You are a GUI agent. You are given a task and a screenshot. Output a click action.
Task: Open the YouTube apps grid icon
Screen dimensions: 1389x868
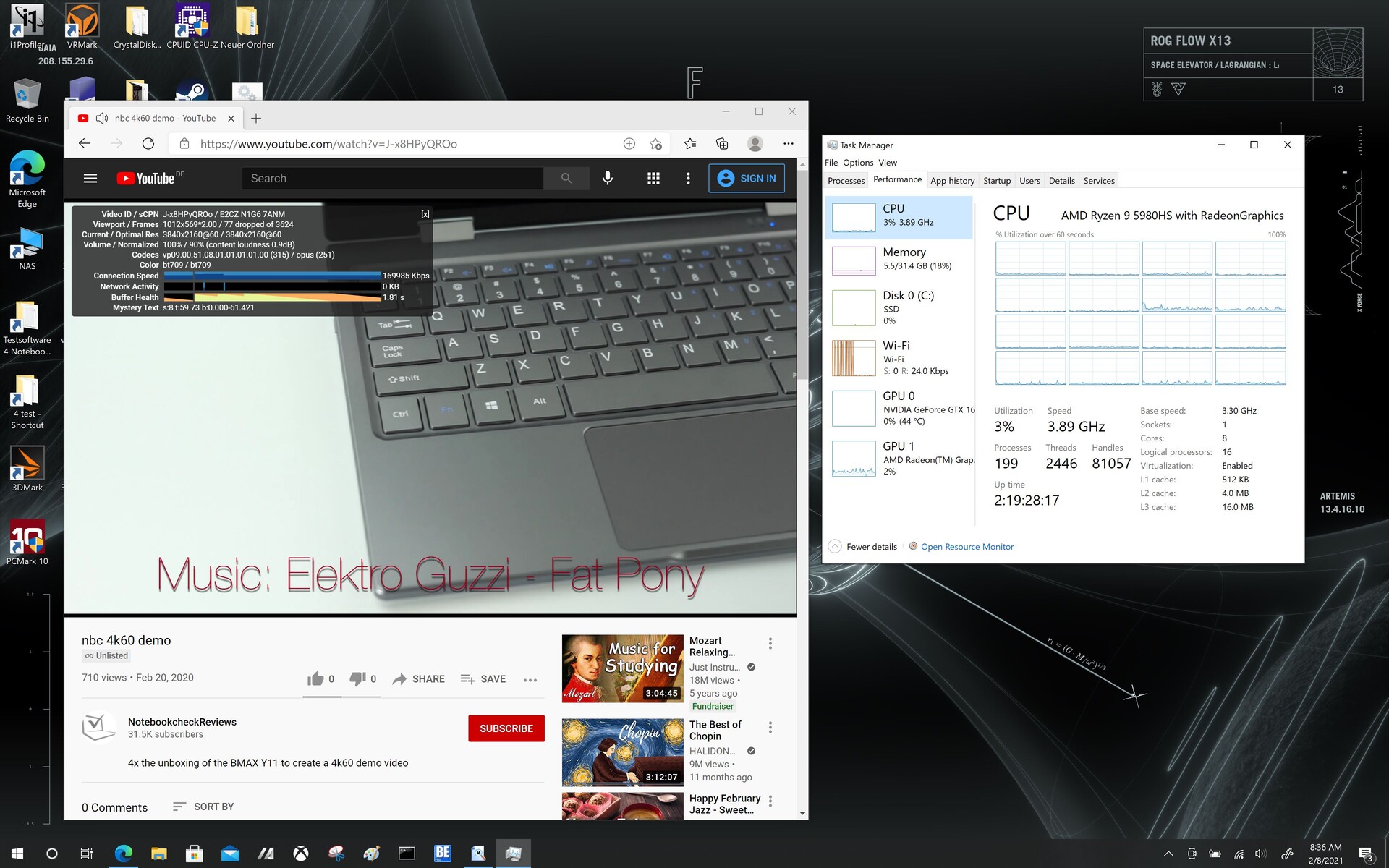click(x=653, y=178)
